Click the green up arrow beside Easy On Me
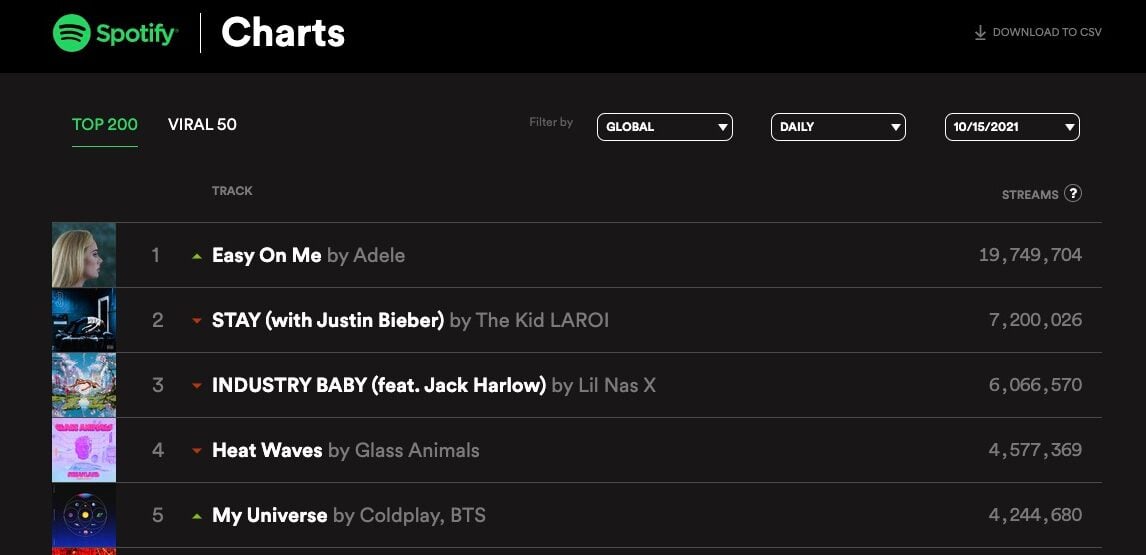1146x555 pixels. 197,256
